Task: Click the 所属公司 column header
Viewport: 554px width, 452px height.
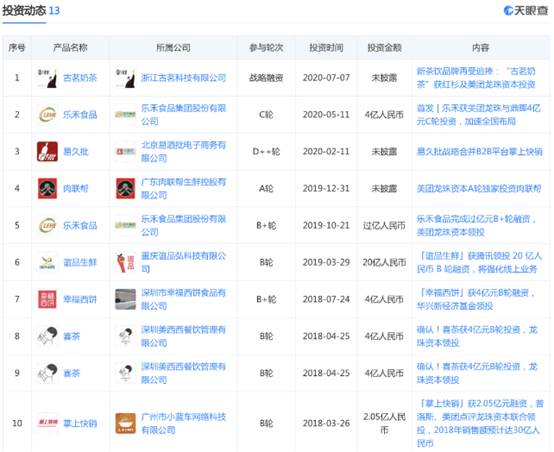Action: tap(173, 47)
